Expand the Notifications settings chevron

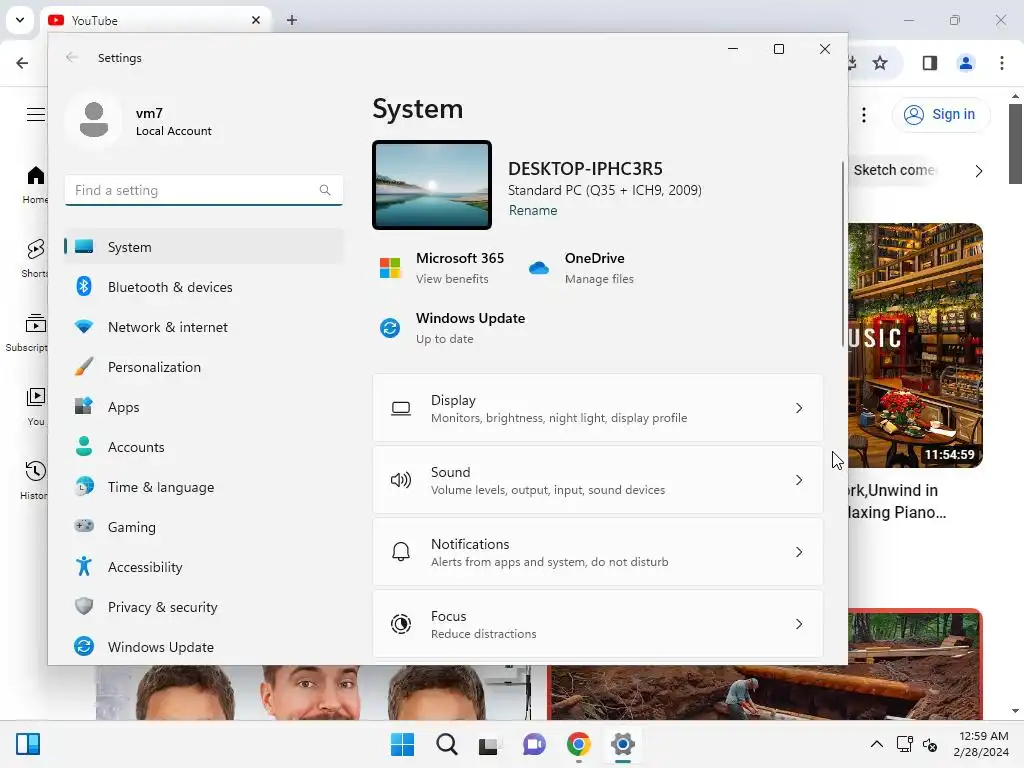click(799, 552)
